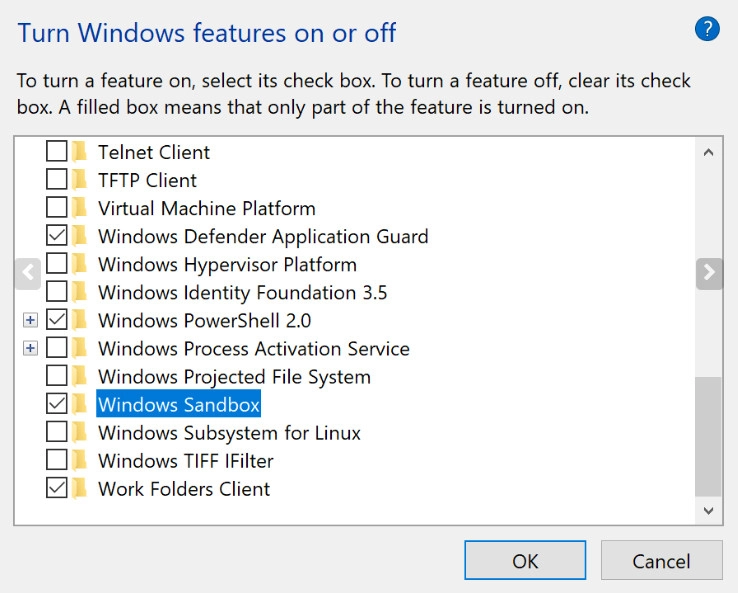Click the folder icon next to Virtual Machine Platform
This screenshot has height=593, width=738.
click(x=80, y=208)
